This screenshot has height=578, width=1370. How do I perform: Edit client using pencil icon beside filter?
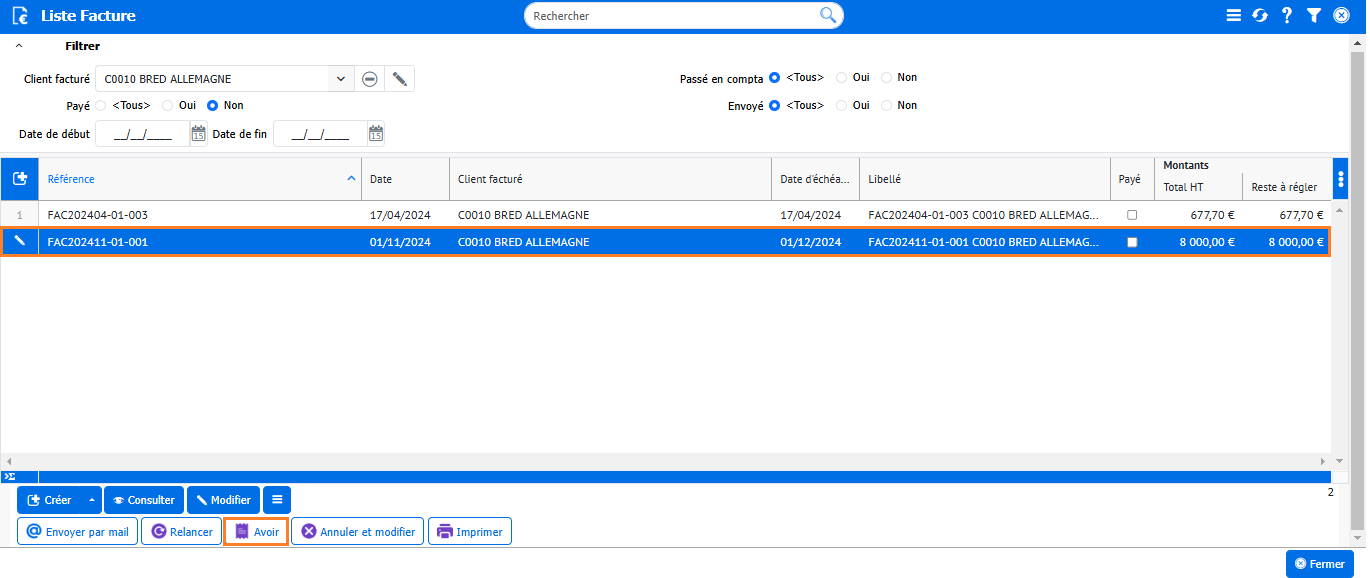399,79
